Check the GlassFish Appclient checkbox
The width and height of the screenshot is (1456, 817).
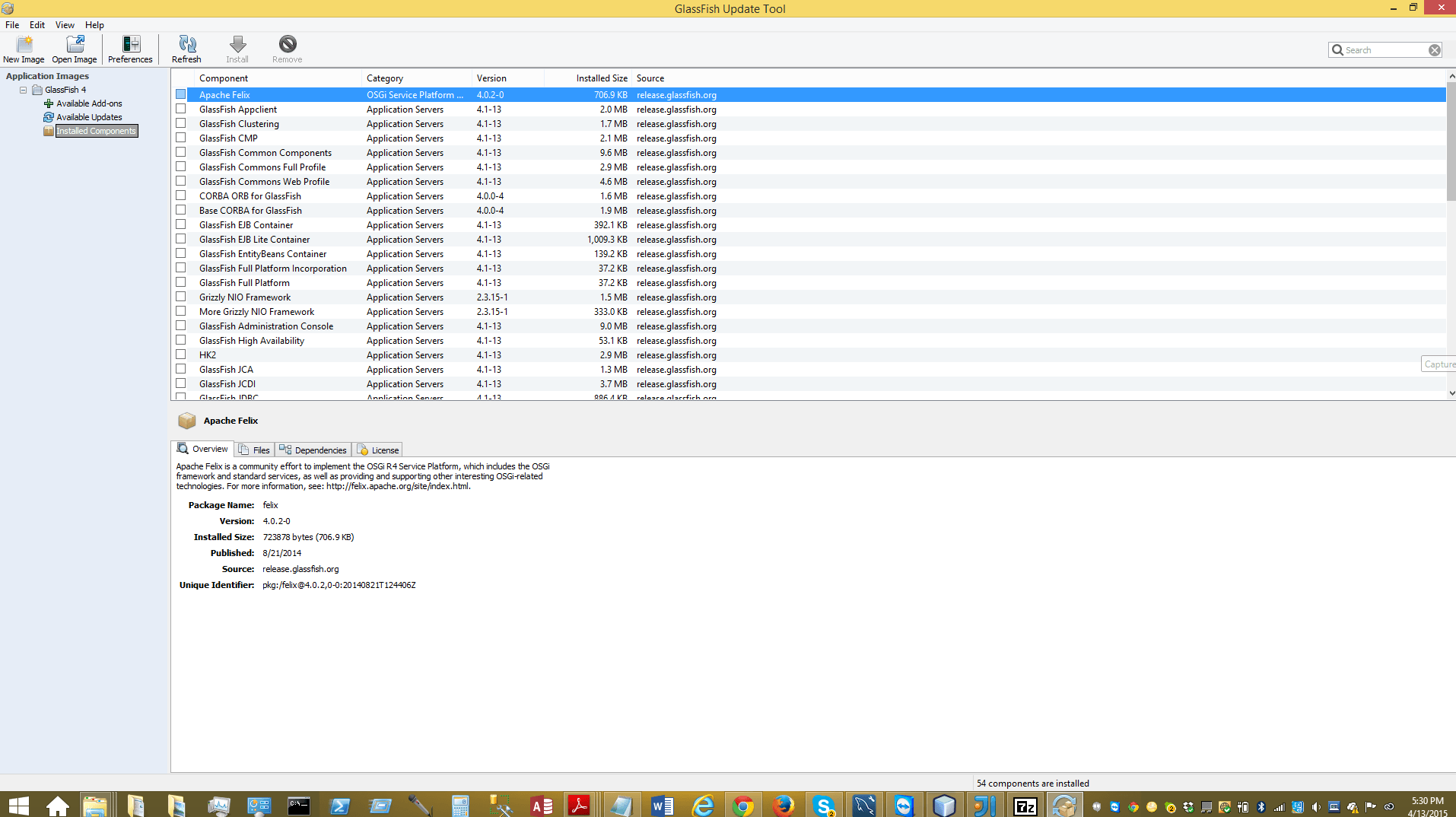pyautogui.click(x=181, y=109)
